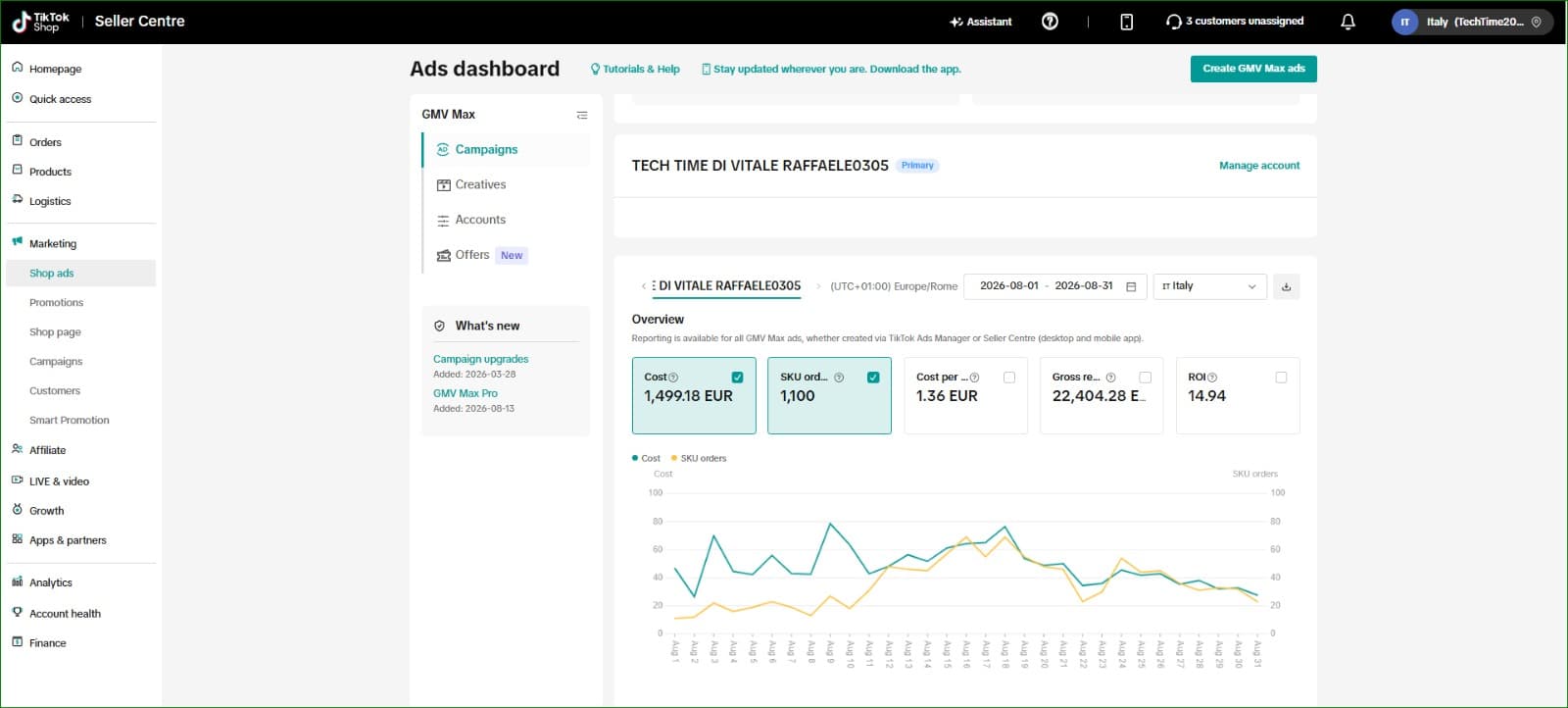The image size is (1568, 708).
Task: Click the Gross revenue info icon
Action: (1110, 378)
